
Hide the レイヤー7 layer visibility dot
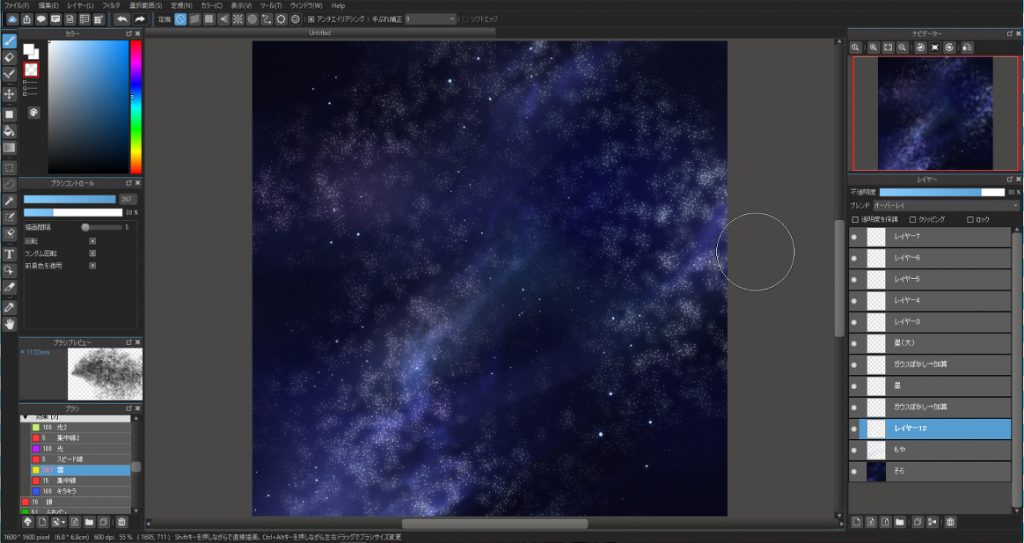point(854,237)
